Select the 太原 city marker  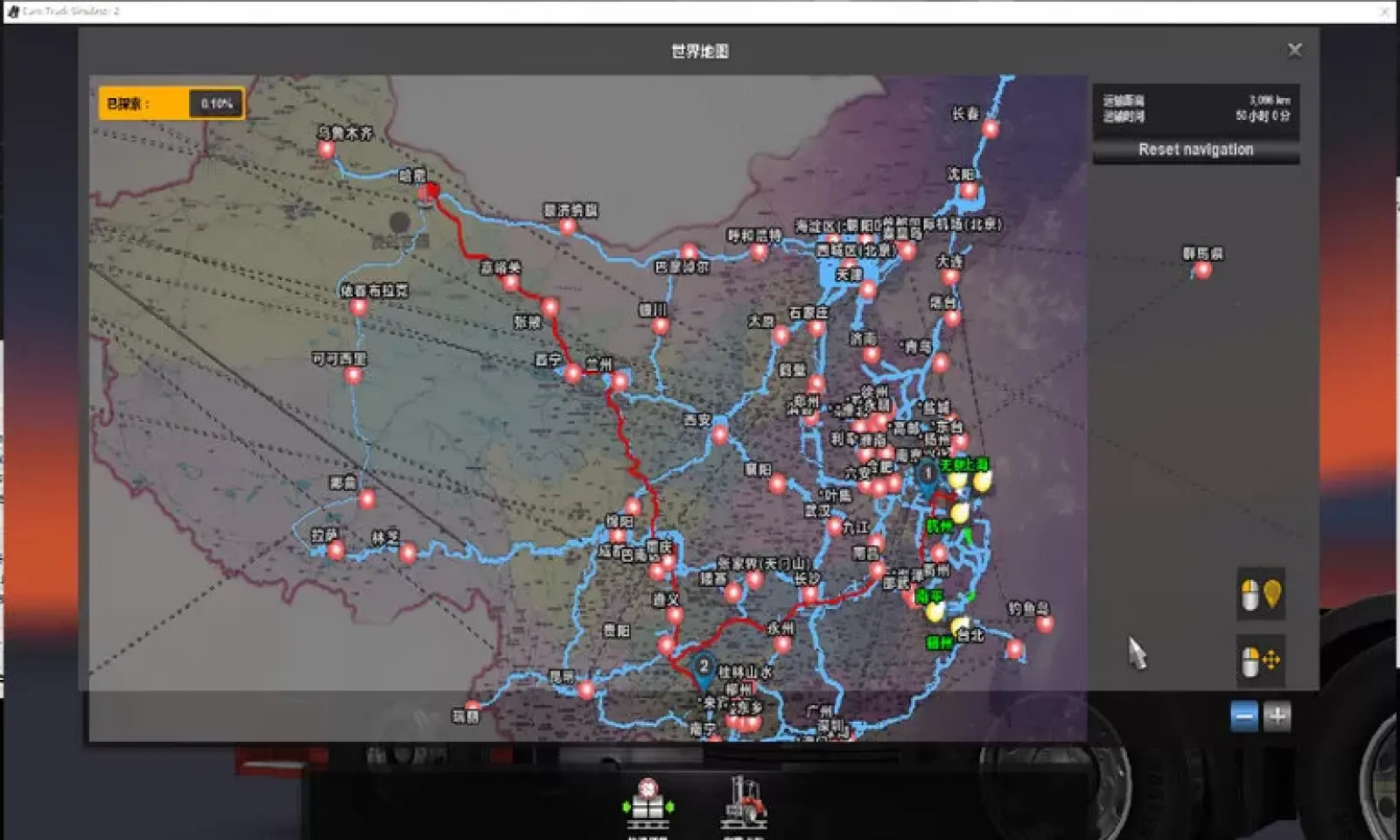(x=780, y=335)
